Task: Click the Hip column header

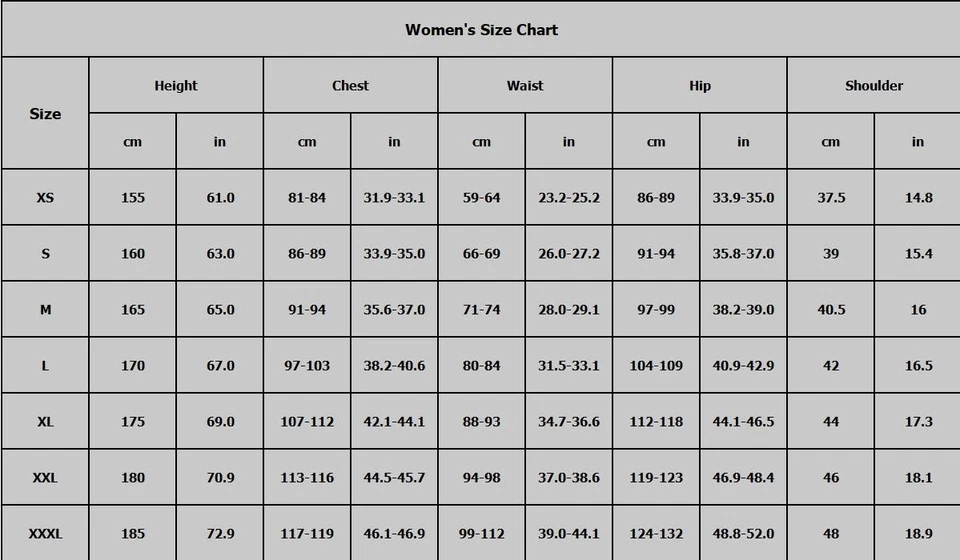Action: pos(700,86)
